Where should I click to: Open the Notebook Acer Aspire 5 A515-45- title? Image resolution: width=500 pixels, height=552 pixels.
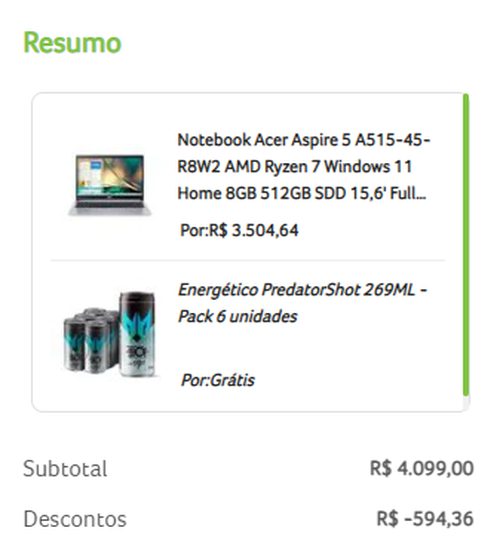pyautogui.click(x=304, y=140)
